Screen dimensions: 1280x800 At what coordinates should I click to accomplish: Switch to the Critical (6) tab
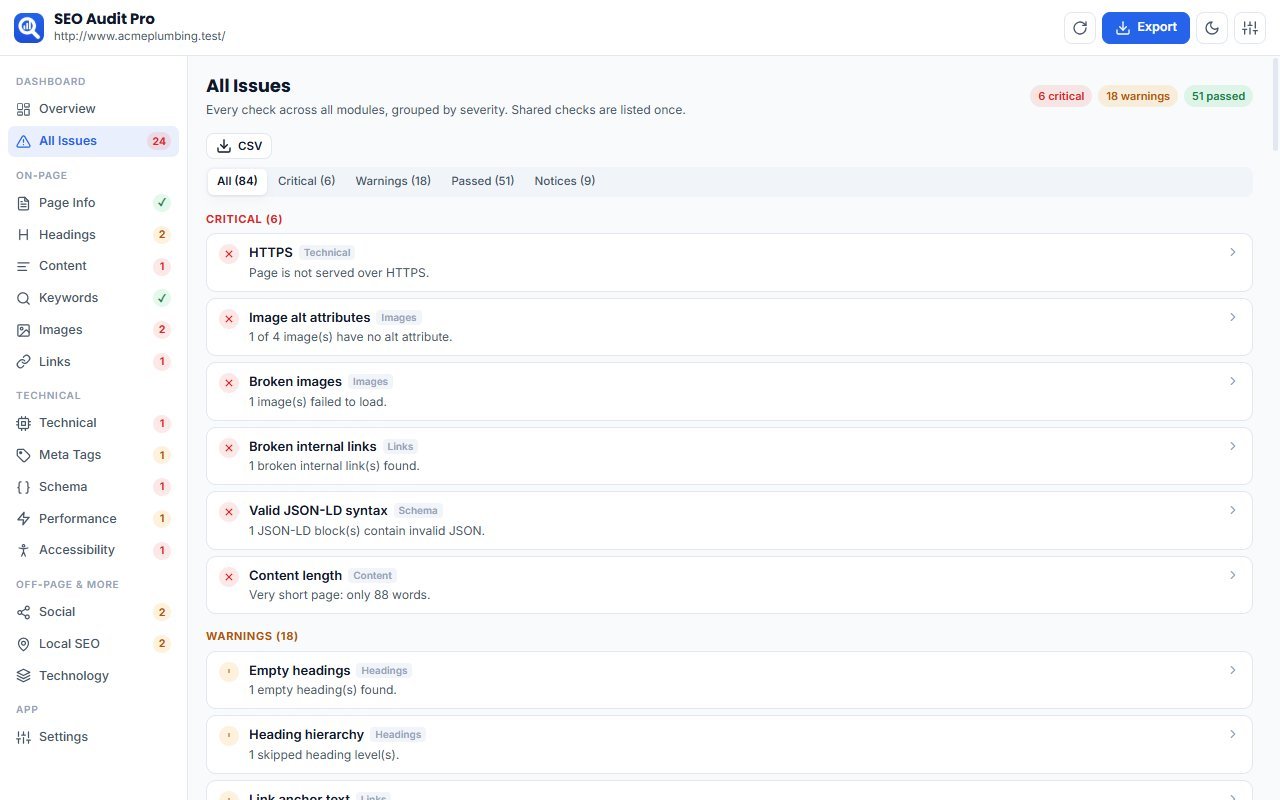[306, 181]
